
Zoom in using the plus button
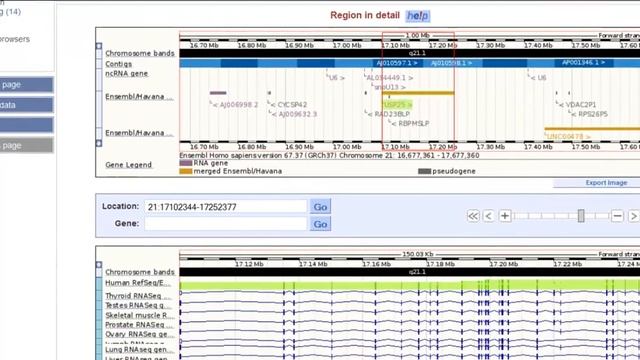point(505,216)
